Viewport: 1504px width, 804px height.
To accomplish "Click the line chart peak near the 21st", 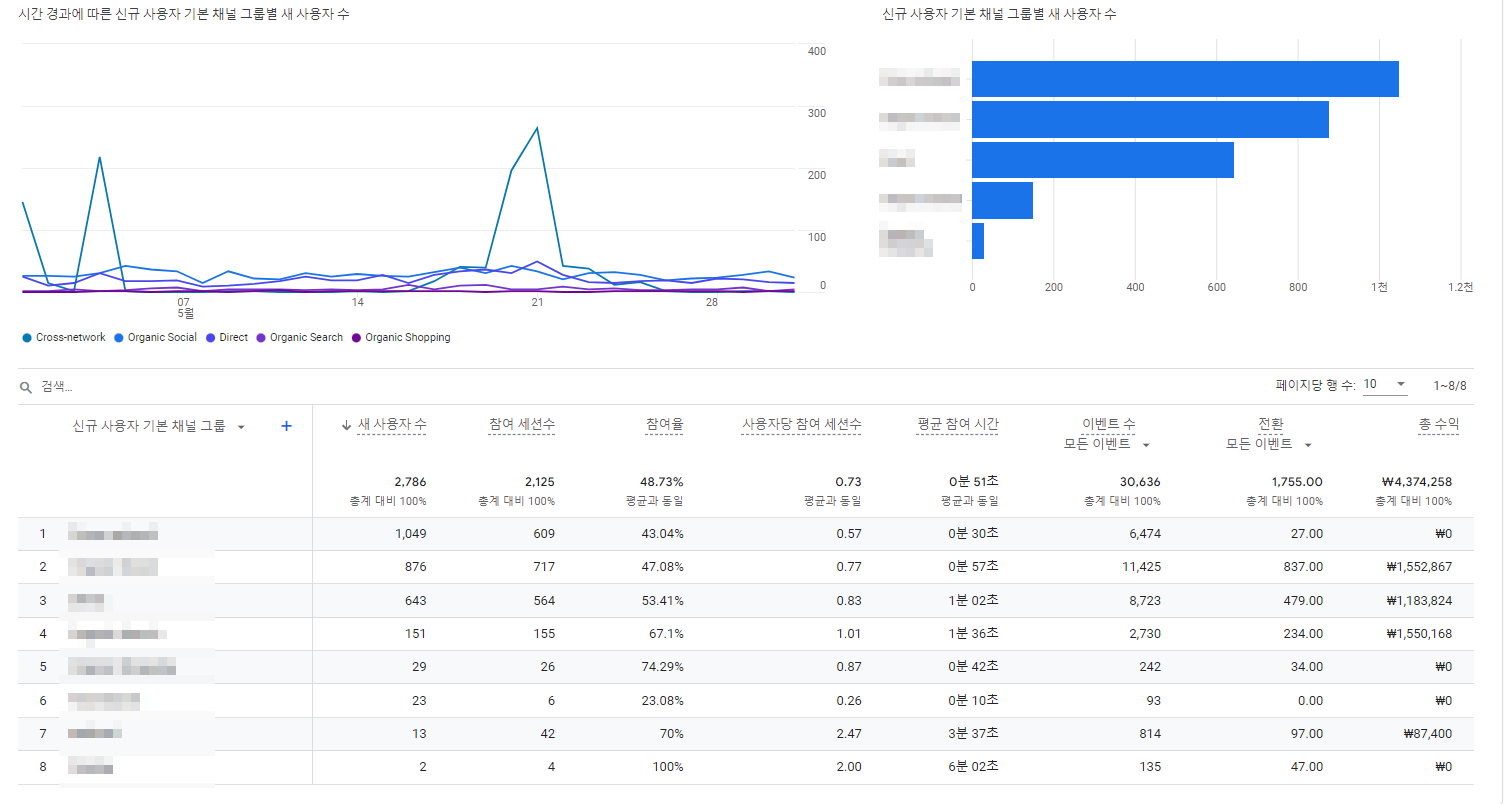I will point(538,128).
